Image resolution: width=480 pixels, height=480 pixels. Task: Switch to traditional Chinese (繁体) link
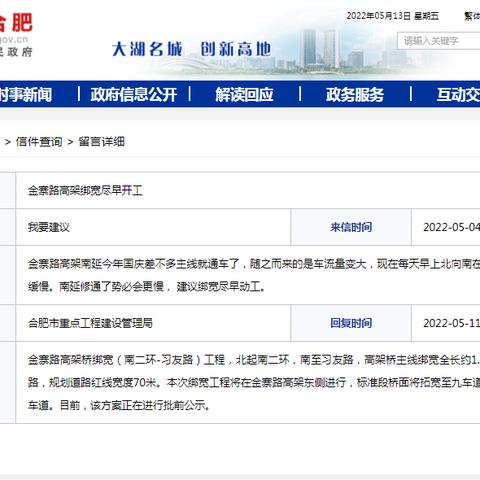click(472, 16)
